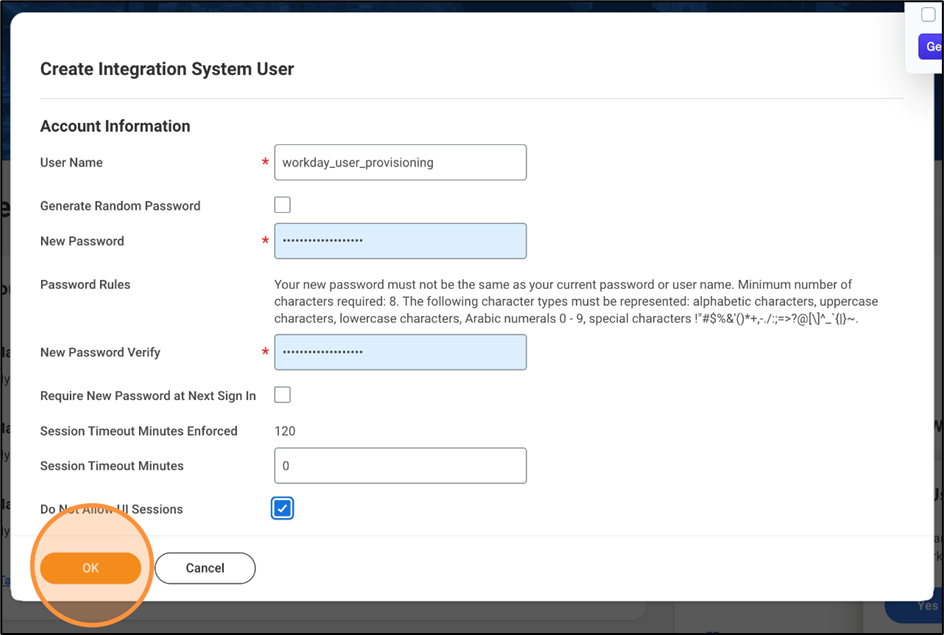
Task: Edit the Session Timeout Minutes field
Action: (x=400, y=465)
